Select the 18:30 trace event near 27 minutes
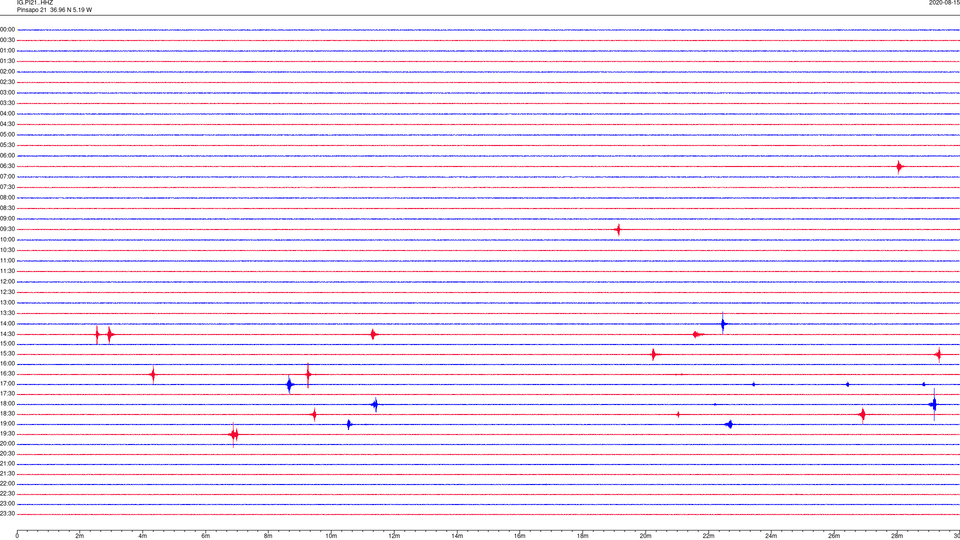The height and width of the screenshot is (540, 960). coord(863,414)
